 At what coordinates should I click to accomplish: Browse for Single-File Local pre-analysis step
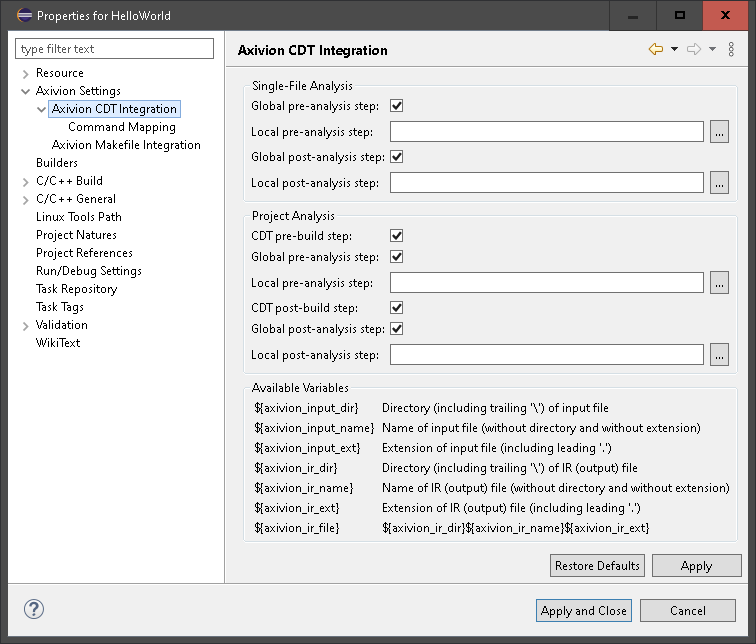719,132
